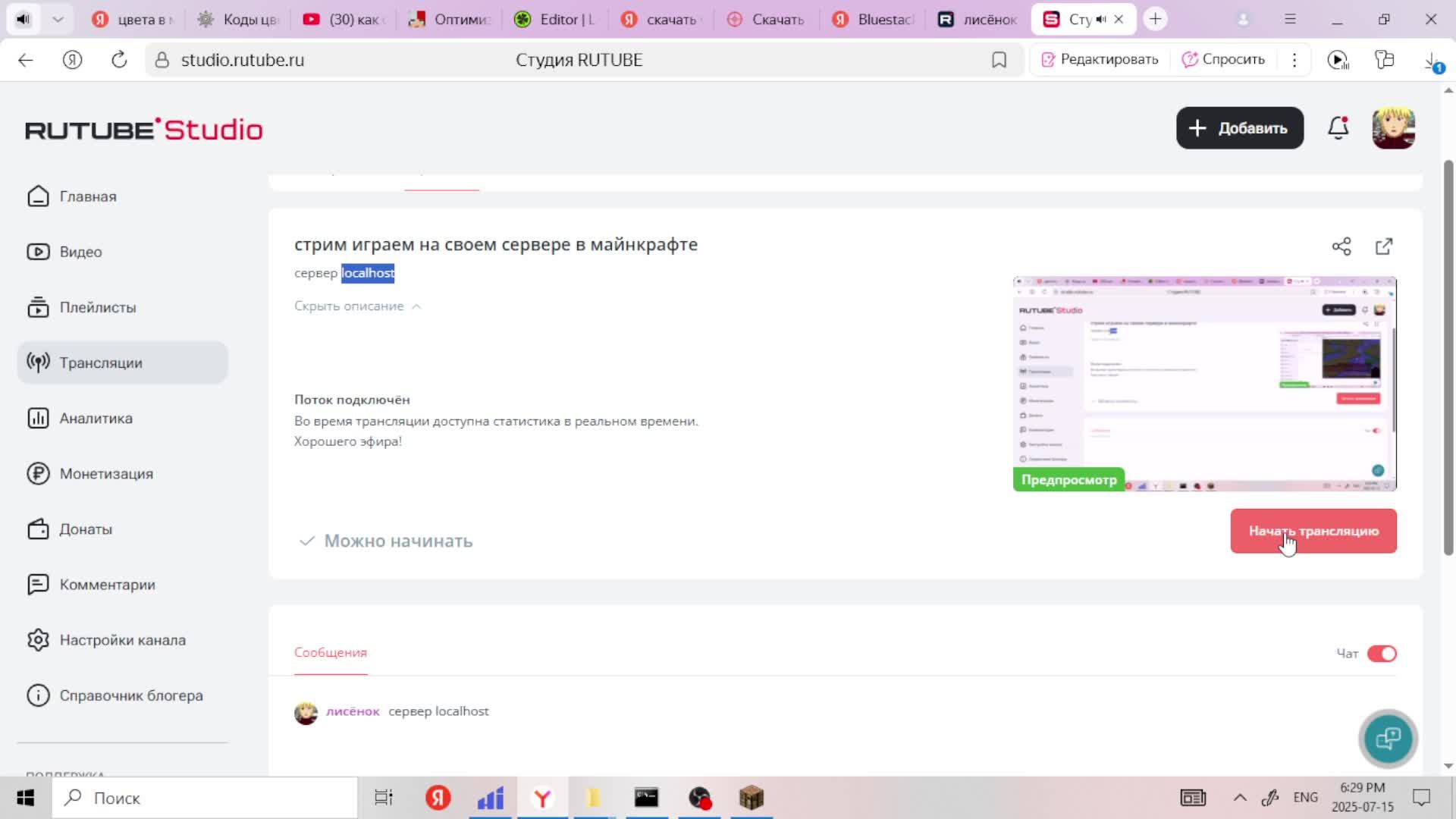The width and height of the screenshot is (1456, 819).
Task: Share the stream via share icon
Action: tap(1341, 246)
